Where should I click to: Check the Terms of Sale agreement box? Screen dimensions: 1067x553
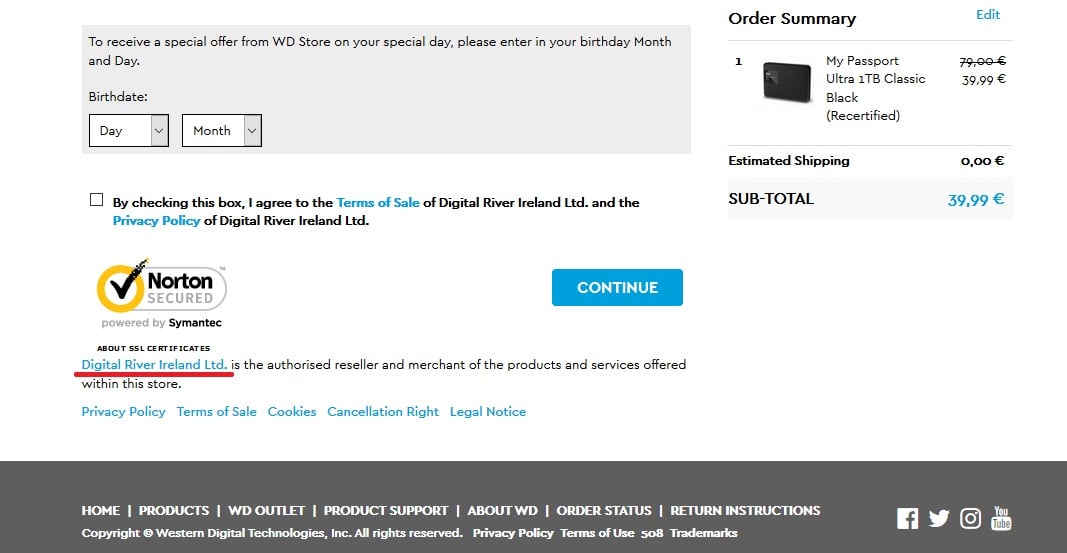pos(97,199)
